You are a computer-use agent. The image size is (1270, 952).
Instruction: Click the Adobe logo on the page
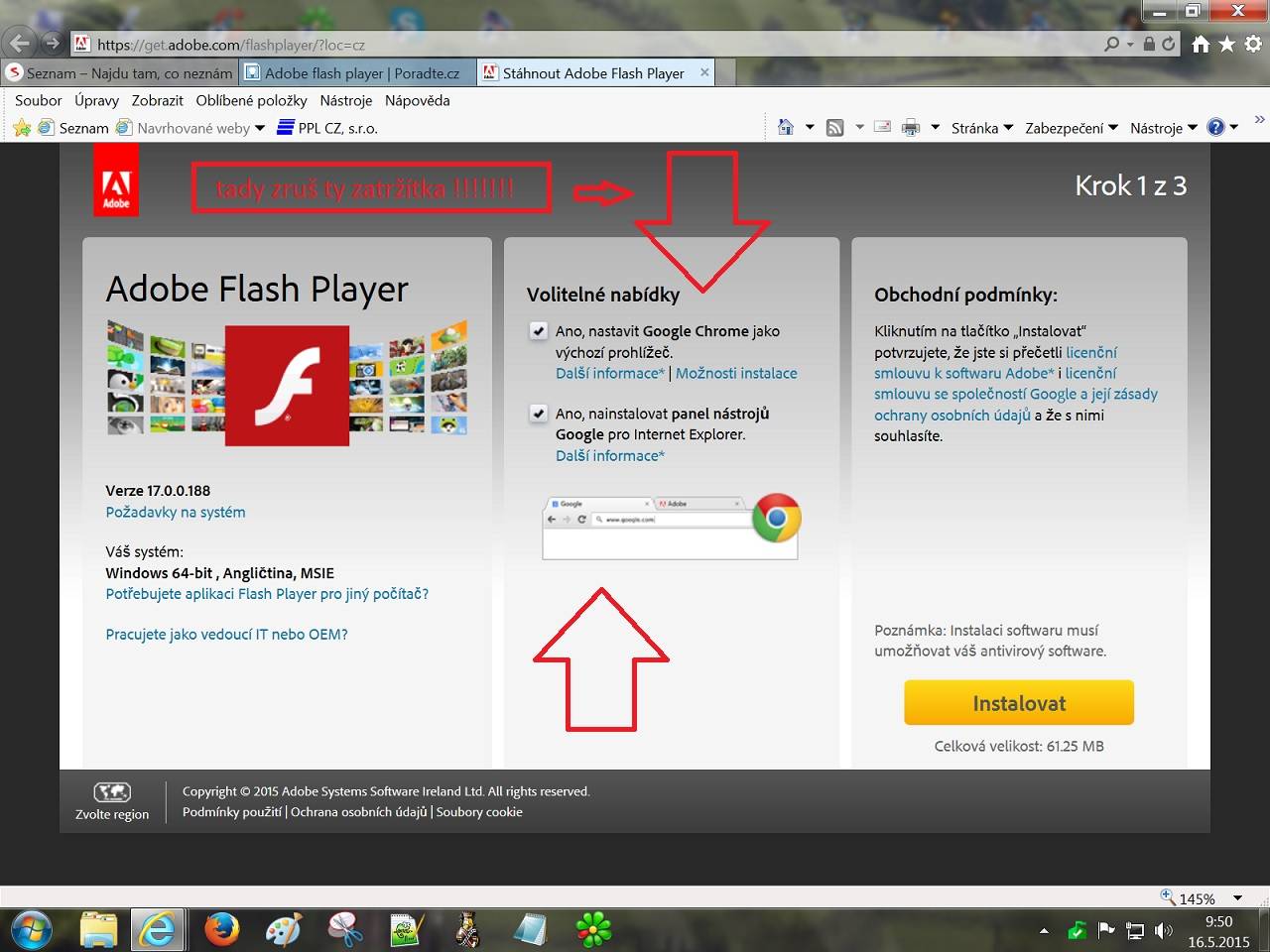pos(116,179)
